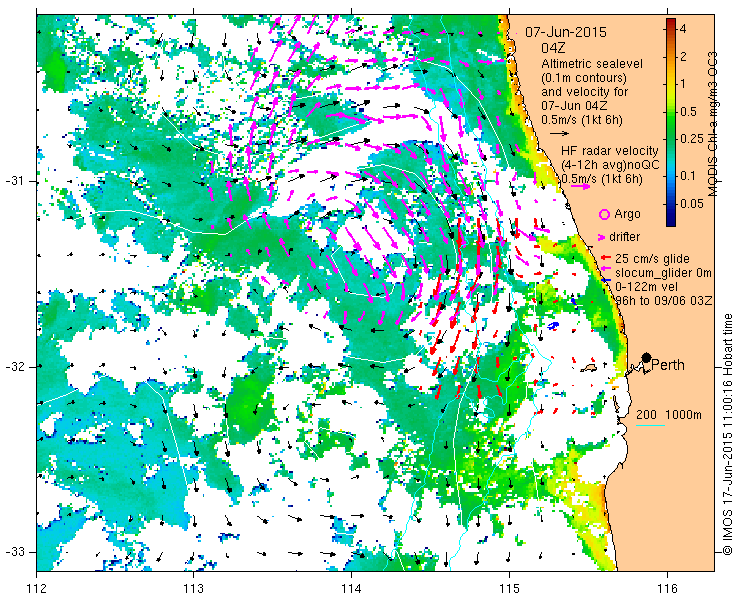Click the colorbar tick label 0.5
Screen dimensions: 740x600
coord(688,112)
